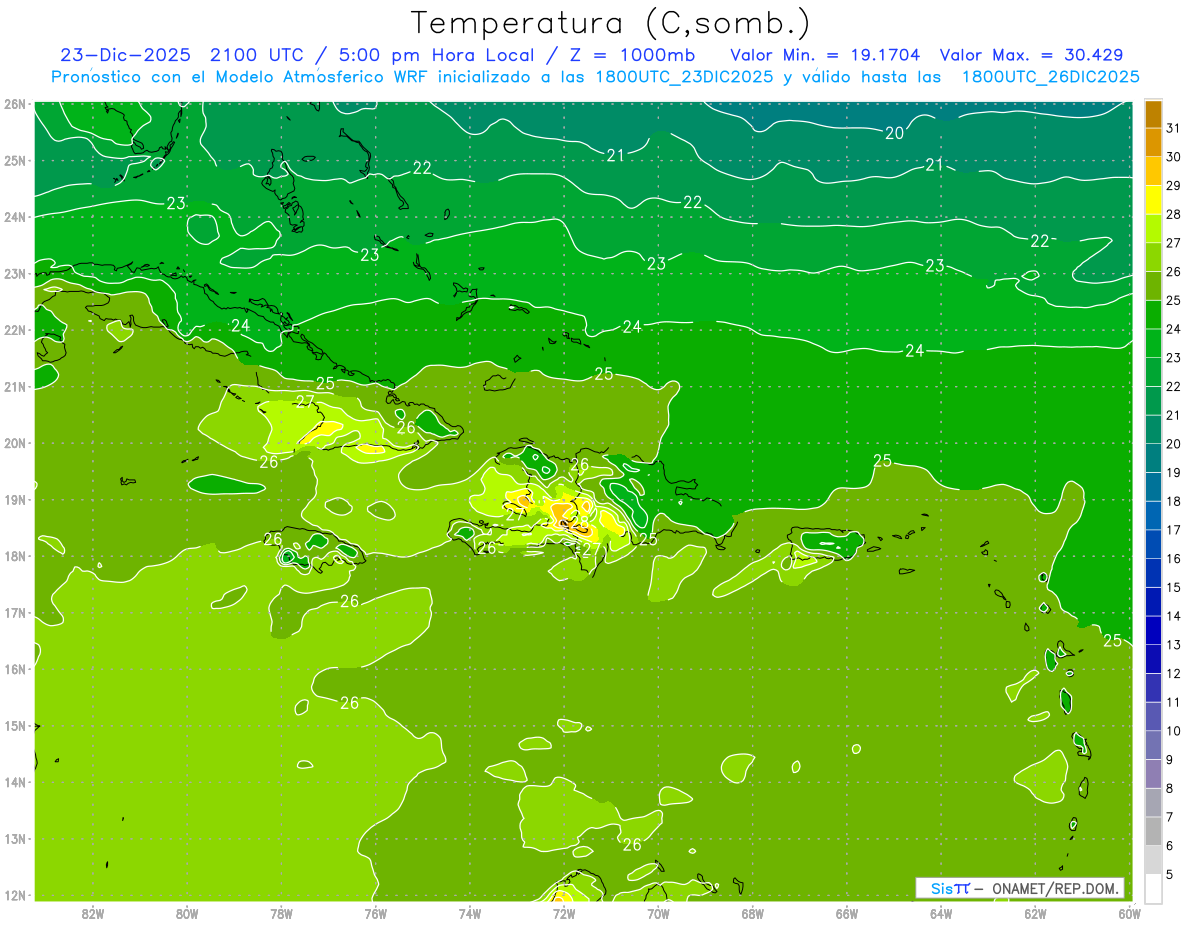The image size is (1200, 927).
Task: Click the 31 label on color scale
Action: (1173, 128)
